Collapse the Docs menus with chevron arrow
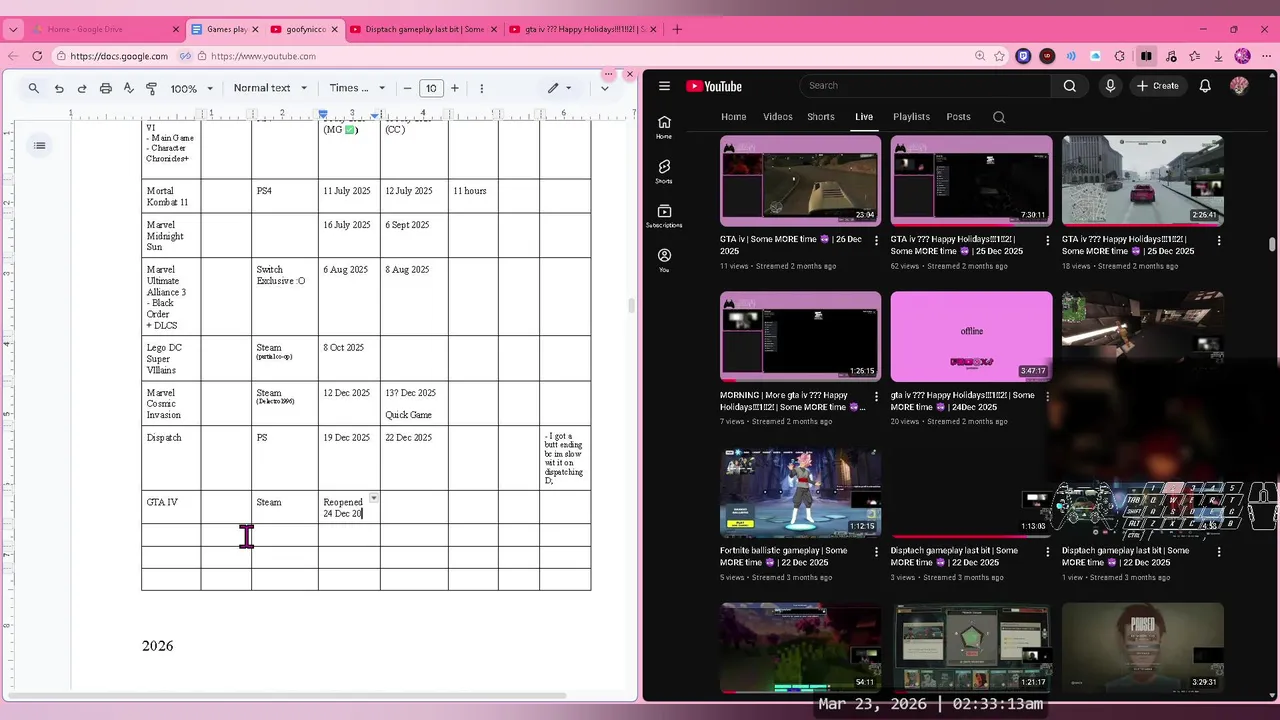The image size is (1280, 720). pyautogui.click(x=604, y=88)
